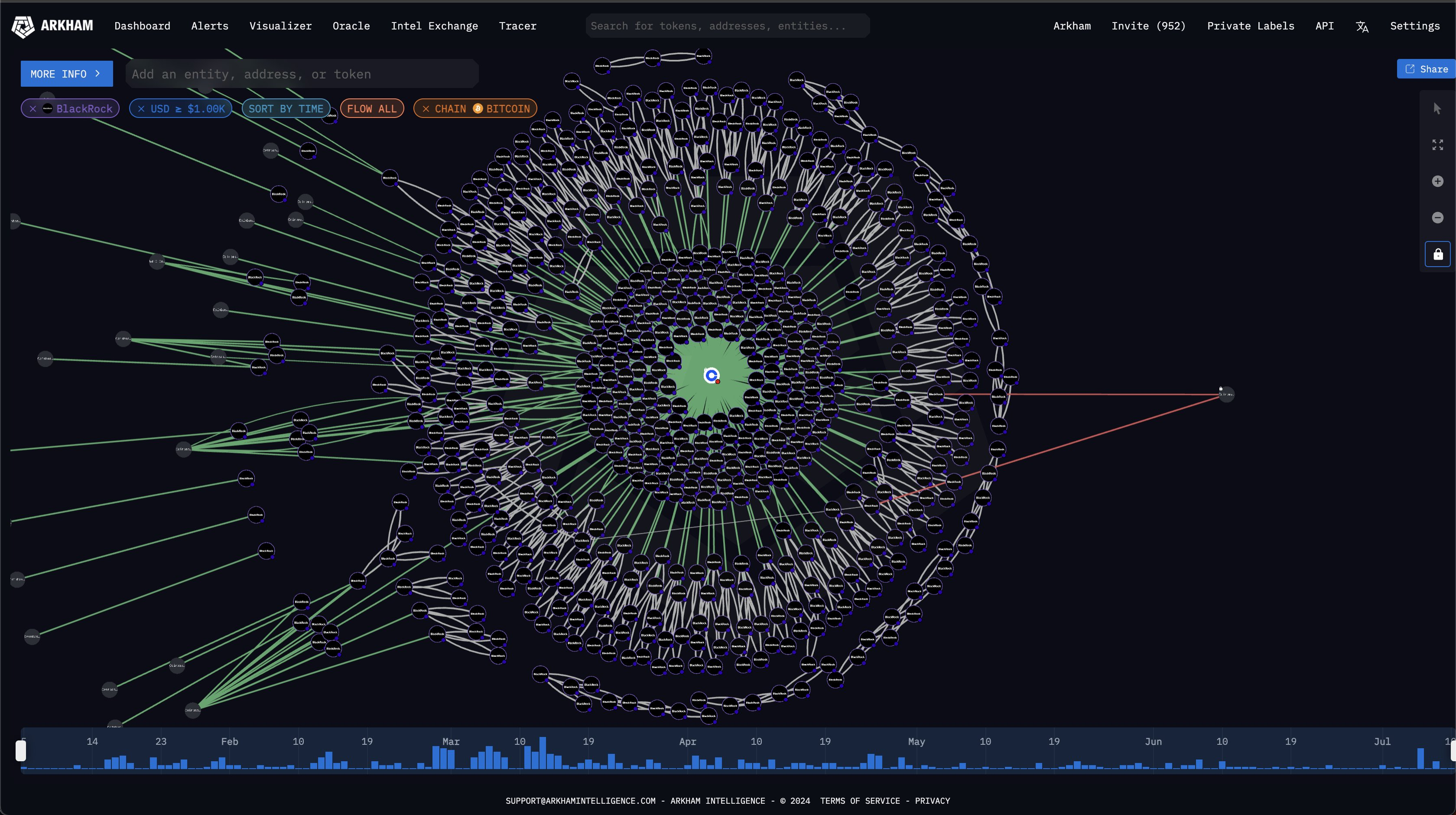Image resolution: width=1456 pixels, height=815 pixels.
Task: Toggle the Flow All filter
Action: pos(371,108)
